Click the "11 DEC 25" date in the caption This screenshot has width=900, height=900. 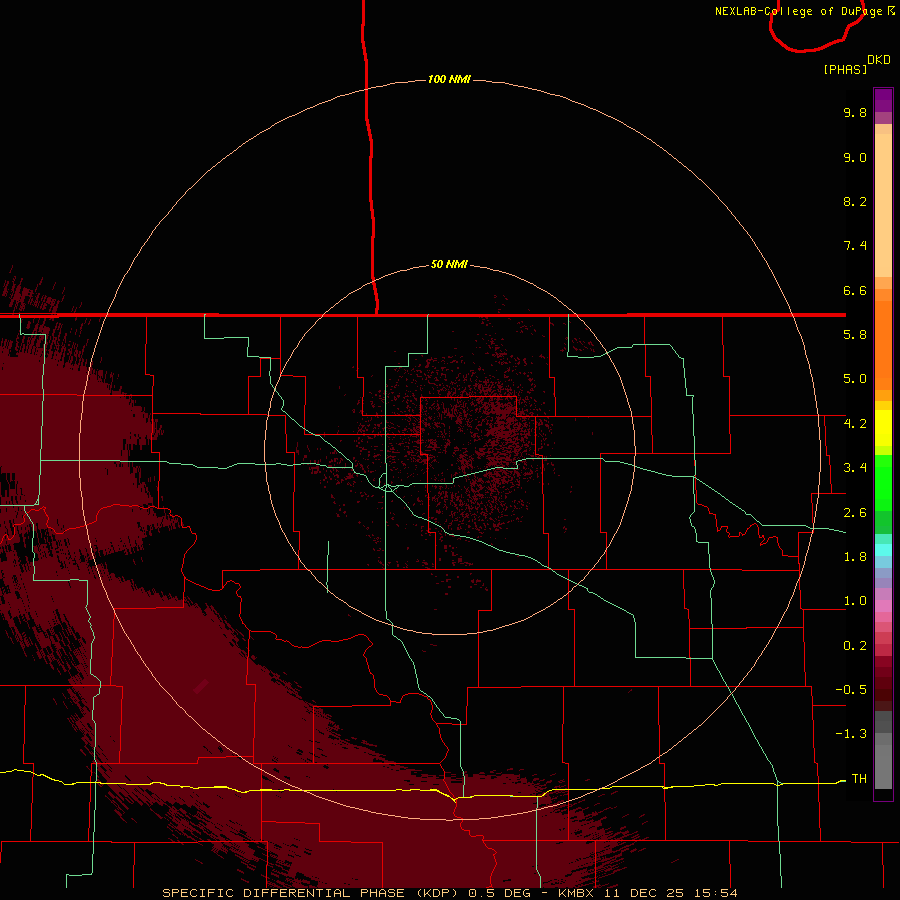coord(645,893)
